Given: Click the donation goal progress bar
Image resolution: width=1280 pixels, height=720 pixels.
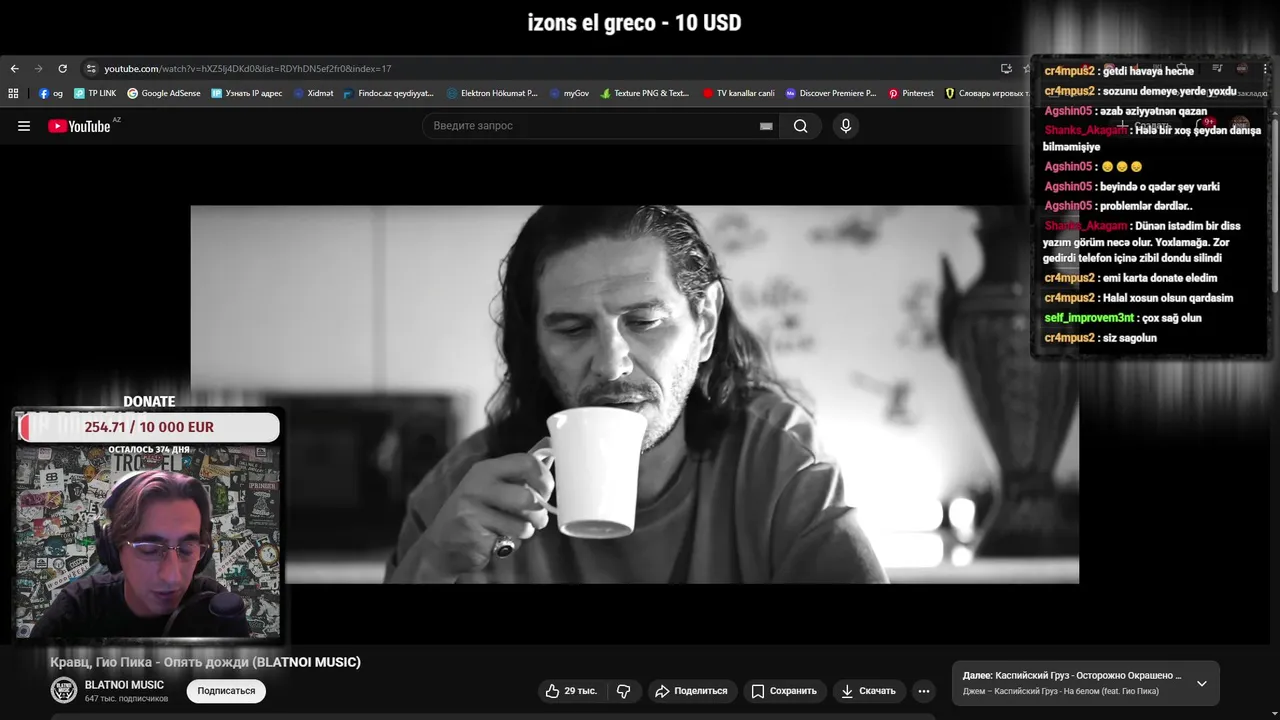Looking at the screenshot, I should click(x=149, y=427).
